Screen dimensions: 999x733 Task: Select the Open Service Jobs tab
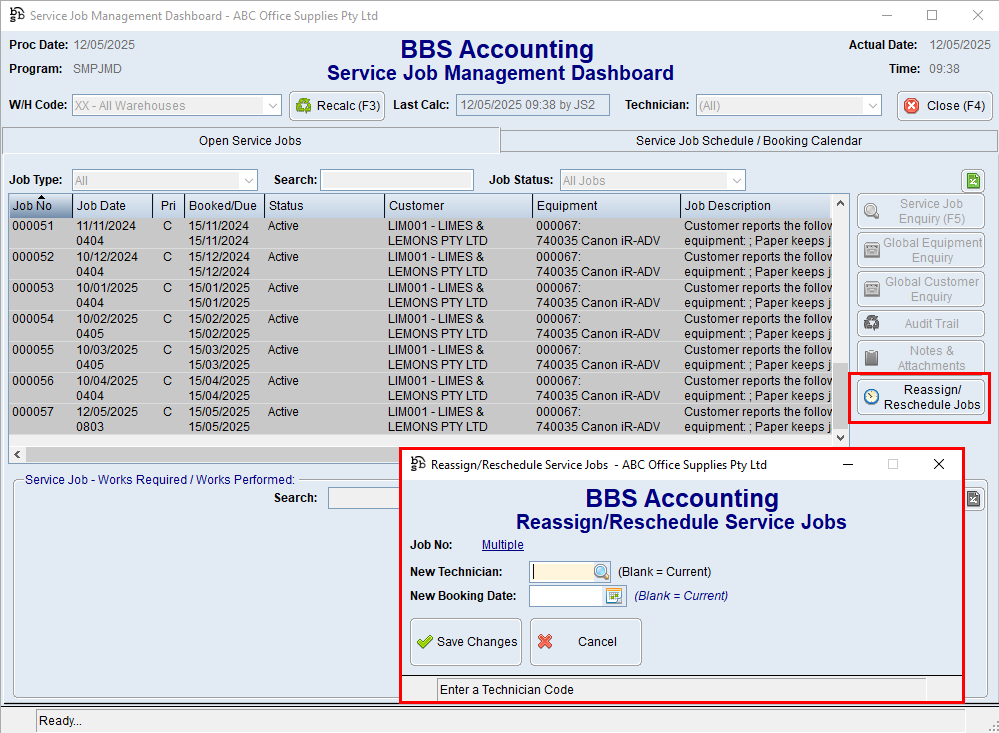pos(251,141)
